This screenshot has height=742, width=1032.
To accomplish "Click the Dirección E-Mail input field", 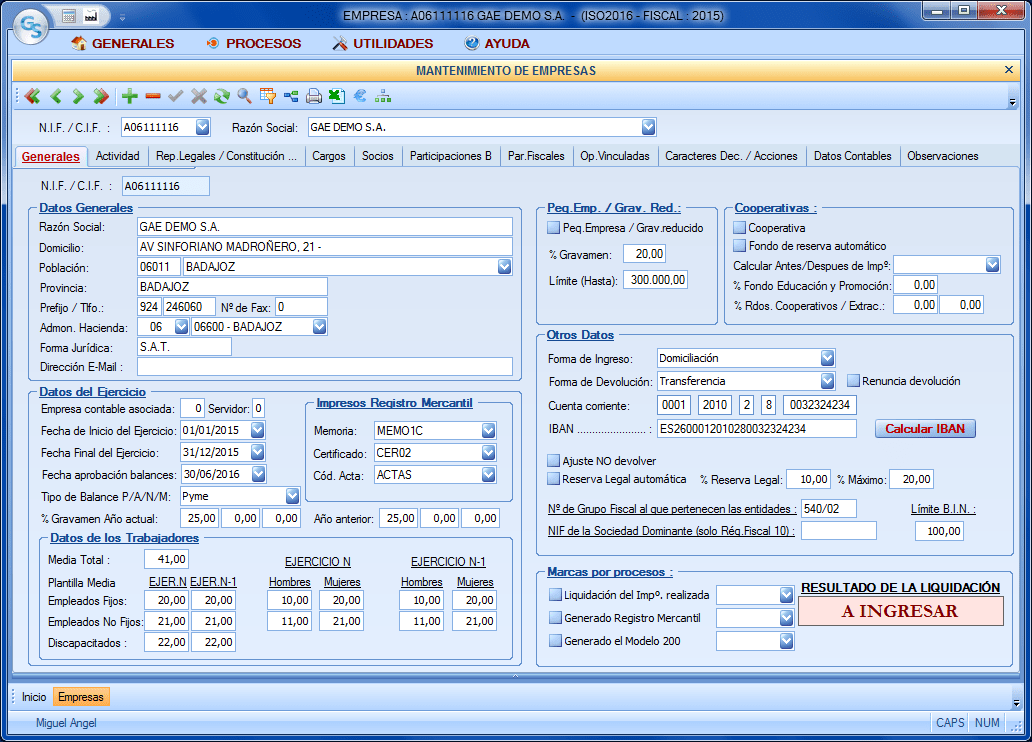I will 325,367.
